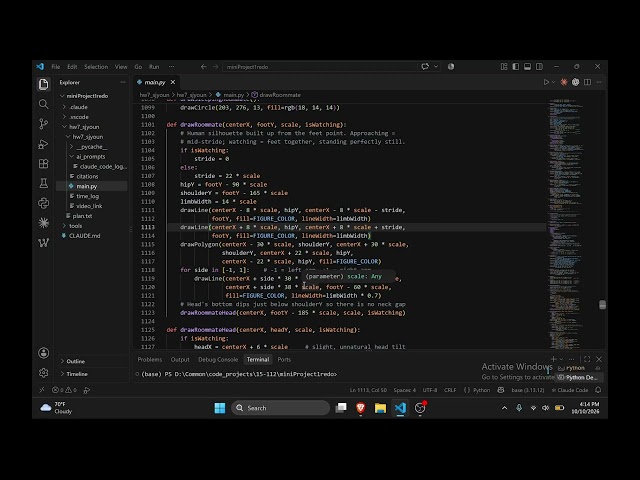The height and width of the screenshot is (480, 640).
Task: Open the Source Control view
Action: 43,124
